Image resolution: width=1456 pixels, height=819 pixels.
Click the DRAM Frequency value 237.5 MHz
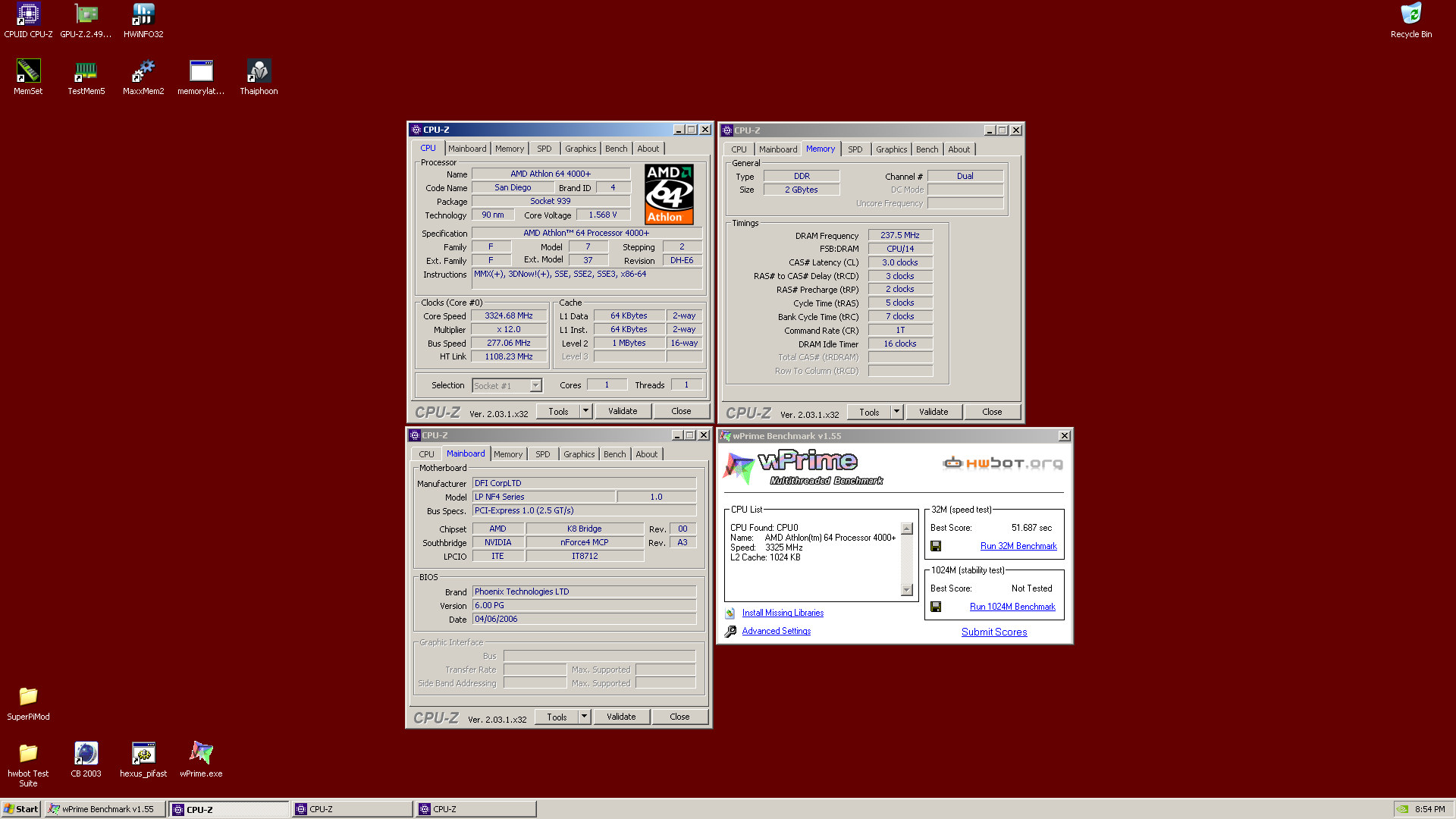[x=900, y=235]
